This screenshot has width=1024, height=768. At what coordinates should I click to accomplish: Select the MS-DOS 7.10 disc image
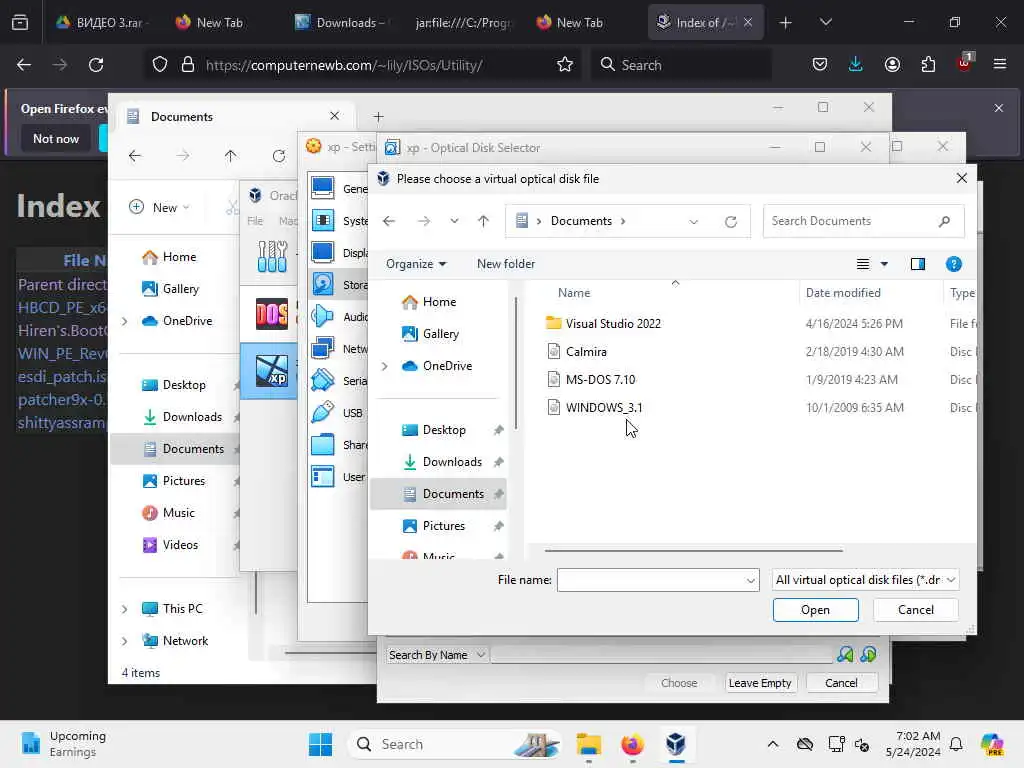pos(600,379)
